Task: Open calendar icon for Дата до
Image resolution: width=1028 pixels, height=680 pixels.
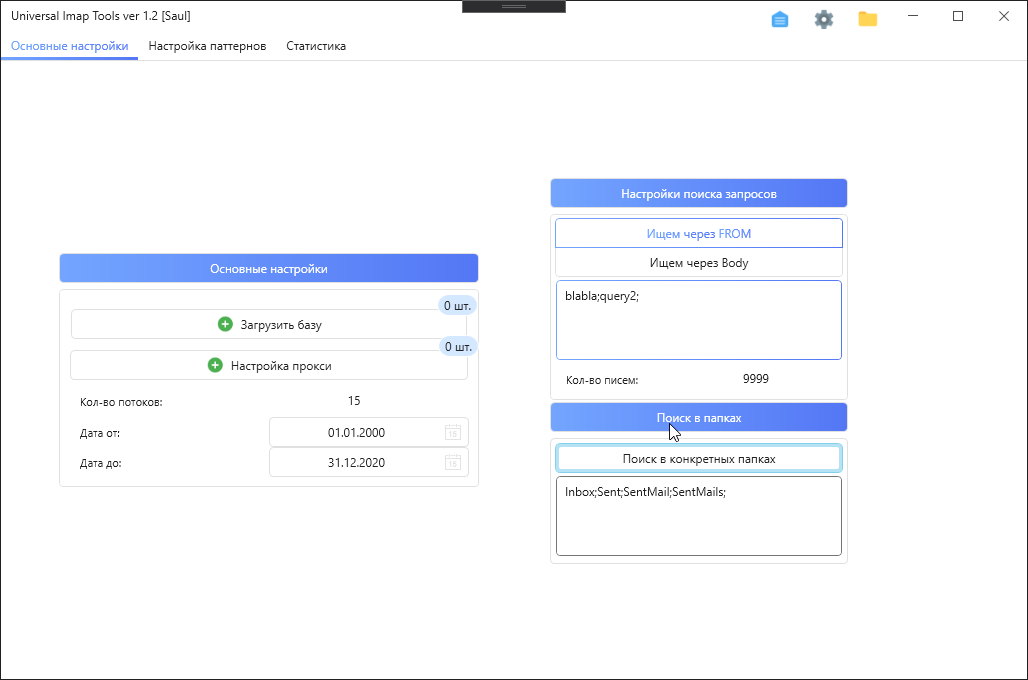Action: 452,462
